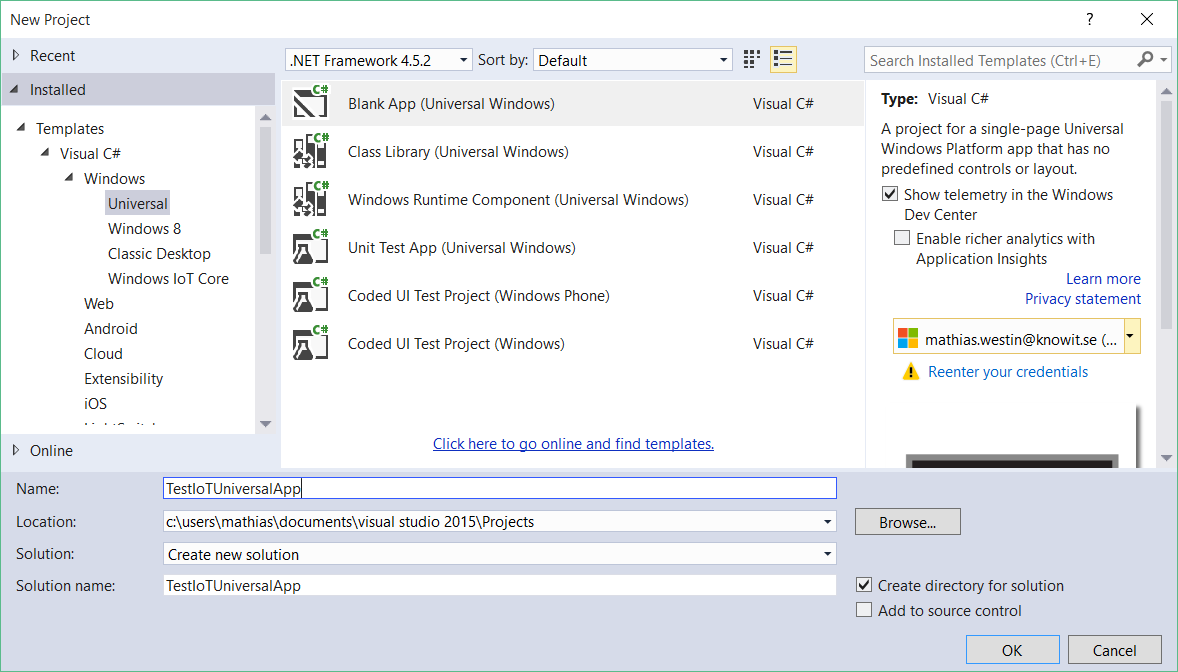Screen dimensions: 1178x672
Task: Close the New Project dialog
Action: click(x=1146, y=20)
